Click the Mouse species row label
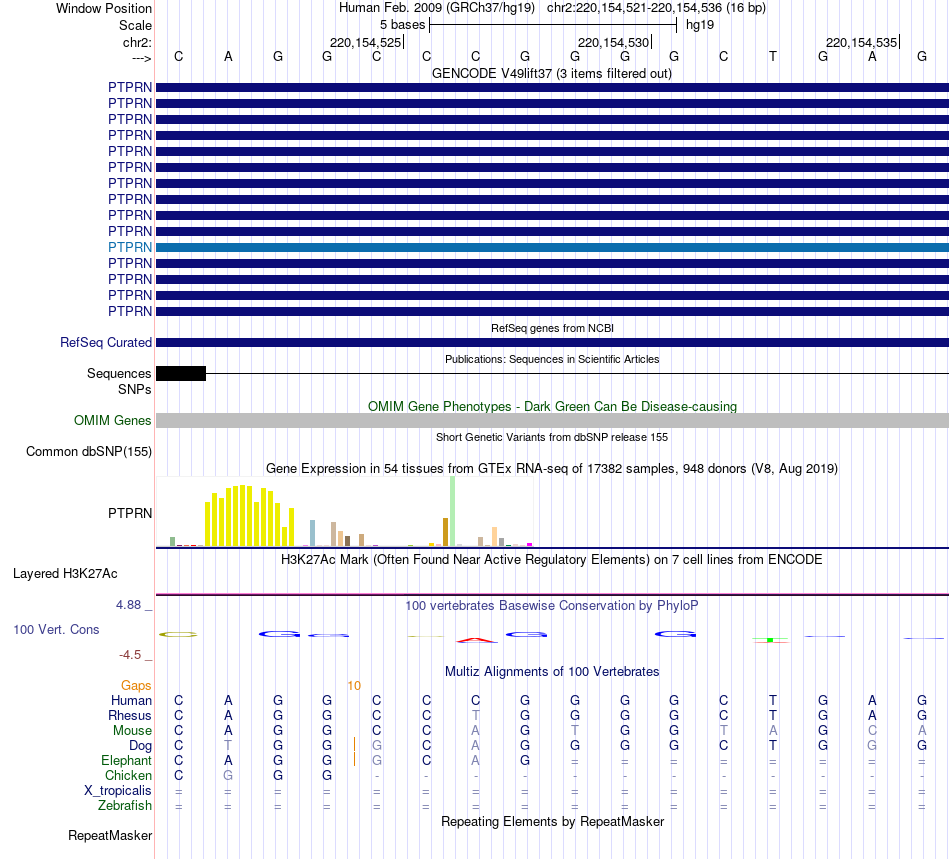 pos(132,731)
